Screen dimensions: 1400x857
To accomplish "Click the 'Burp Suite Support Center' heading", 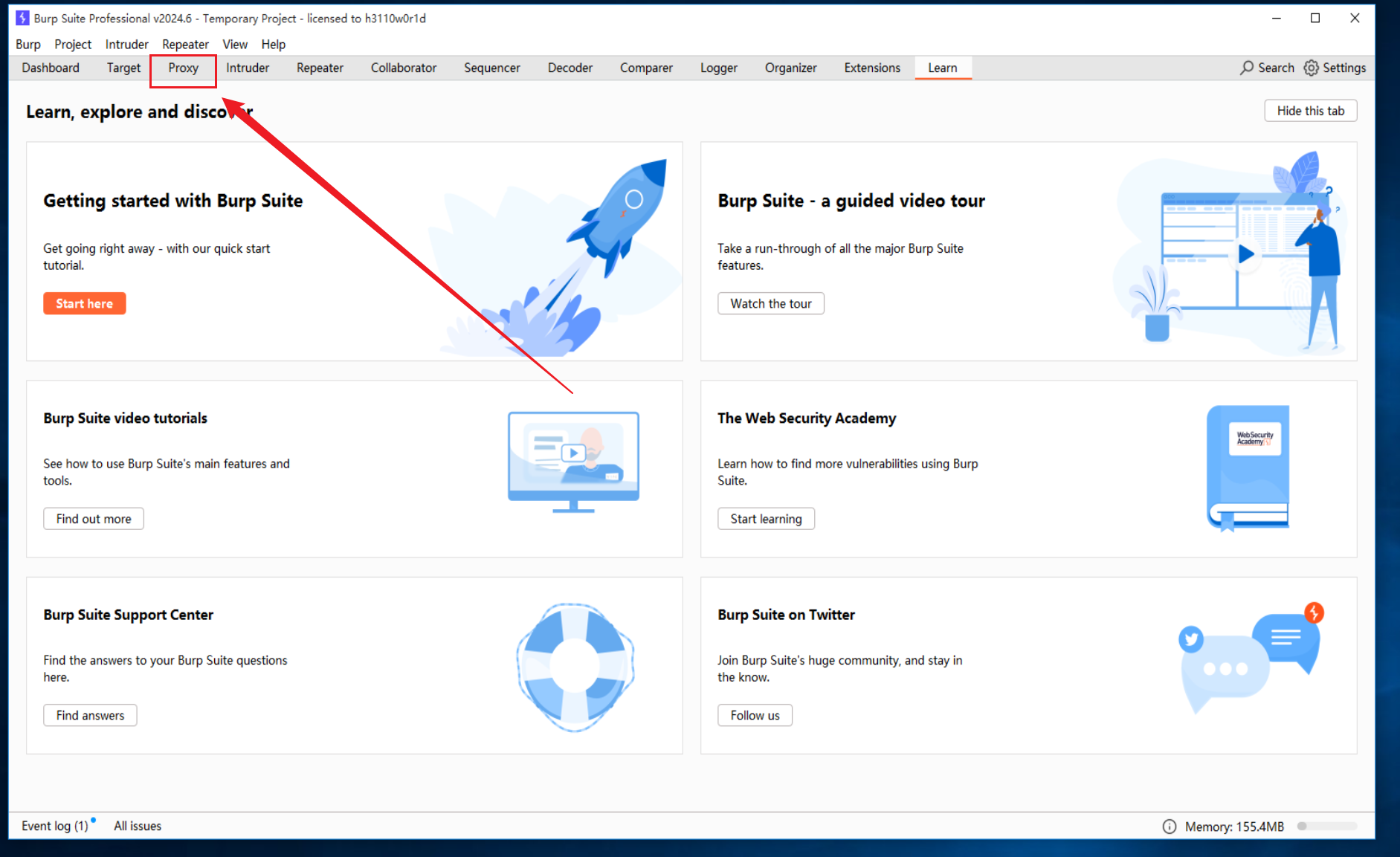I will tap(128, 615).
